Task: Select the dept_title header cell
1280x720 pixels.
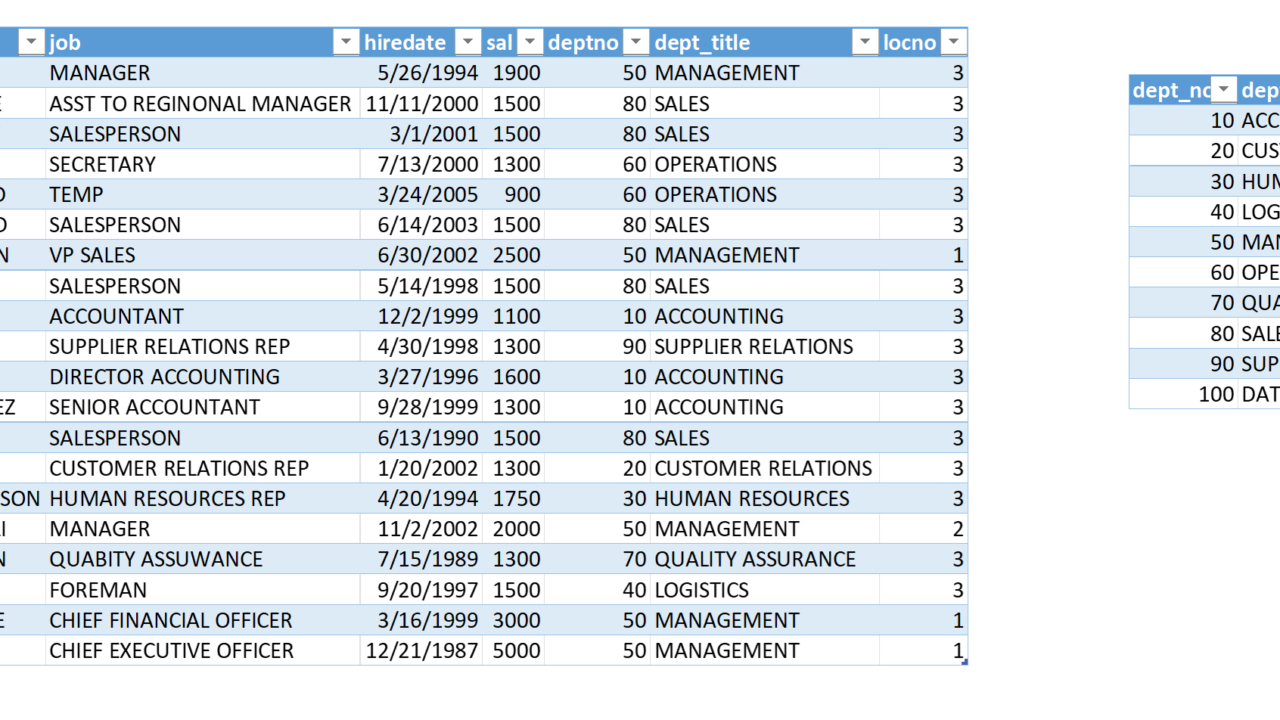Action: pyautogui.click(x=765, y=42)
